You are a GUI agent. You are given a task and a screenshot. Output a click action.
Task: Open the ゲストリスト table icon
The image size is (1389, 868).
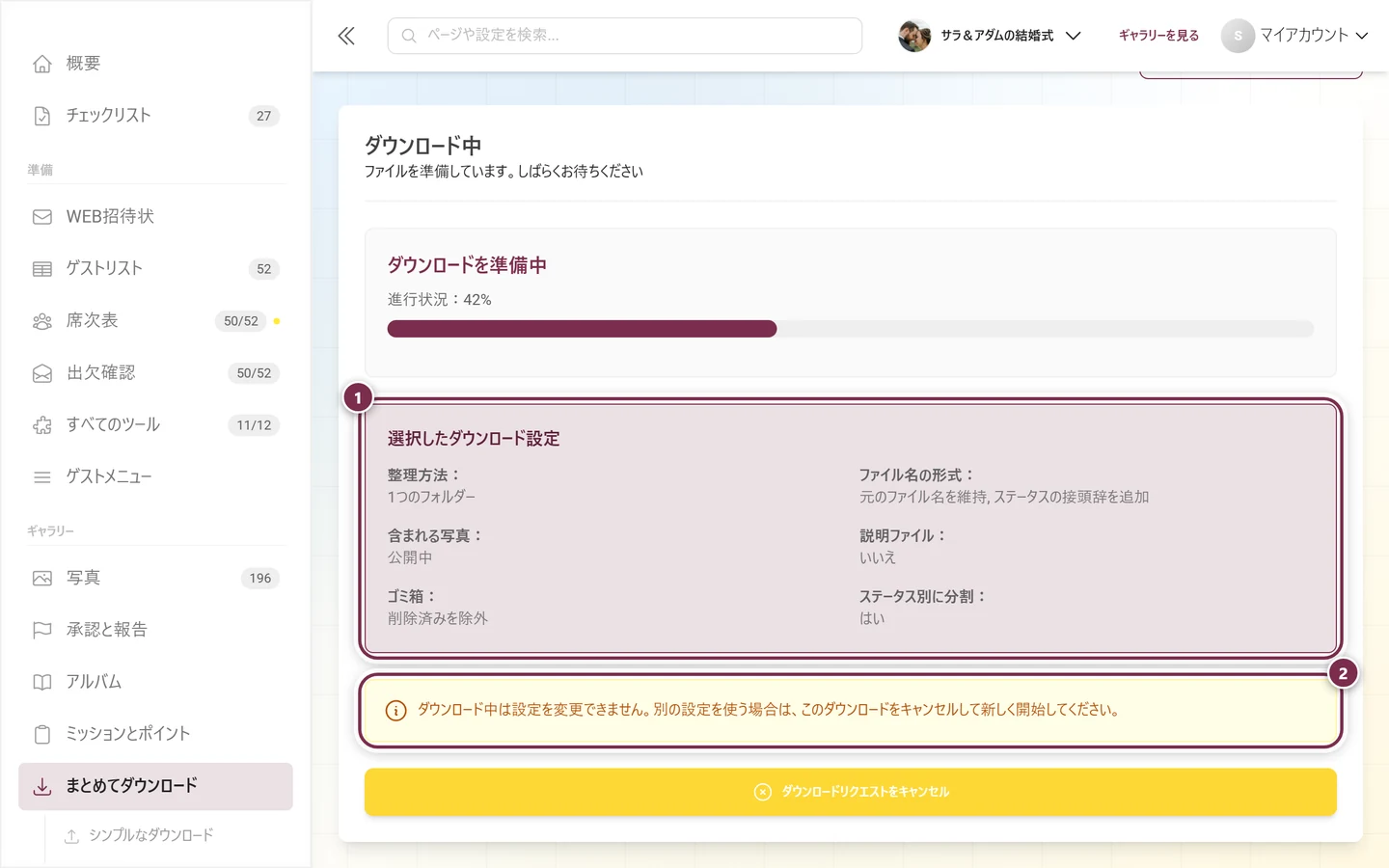point(41,269)
